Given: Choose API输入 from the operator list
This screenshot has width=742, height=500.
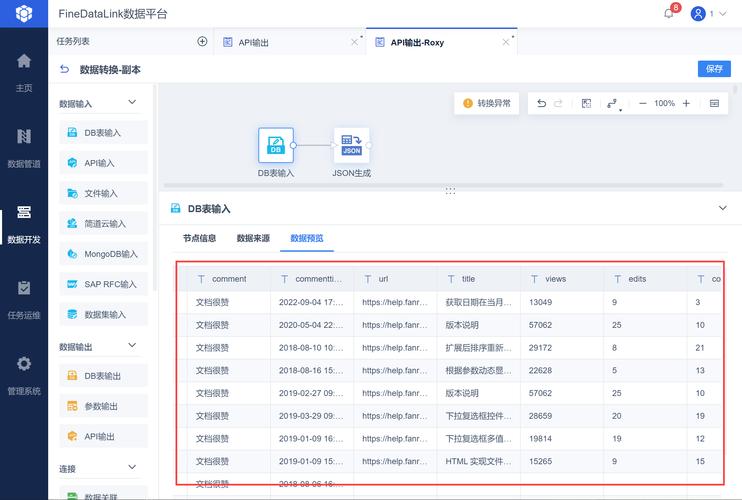Looking at the screenshot, I should (x=103, y=163).
